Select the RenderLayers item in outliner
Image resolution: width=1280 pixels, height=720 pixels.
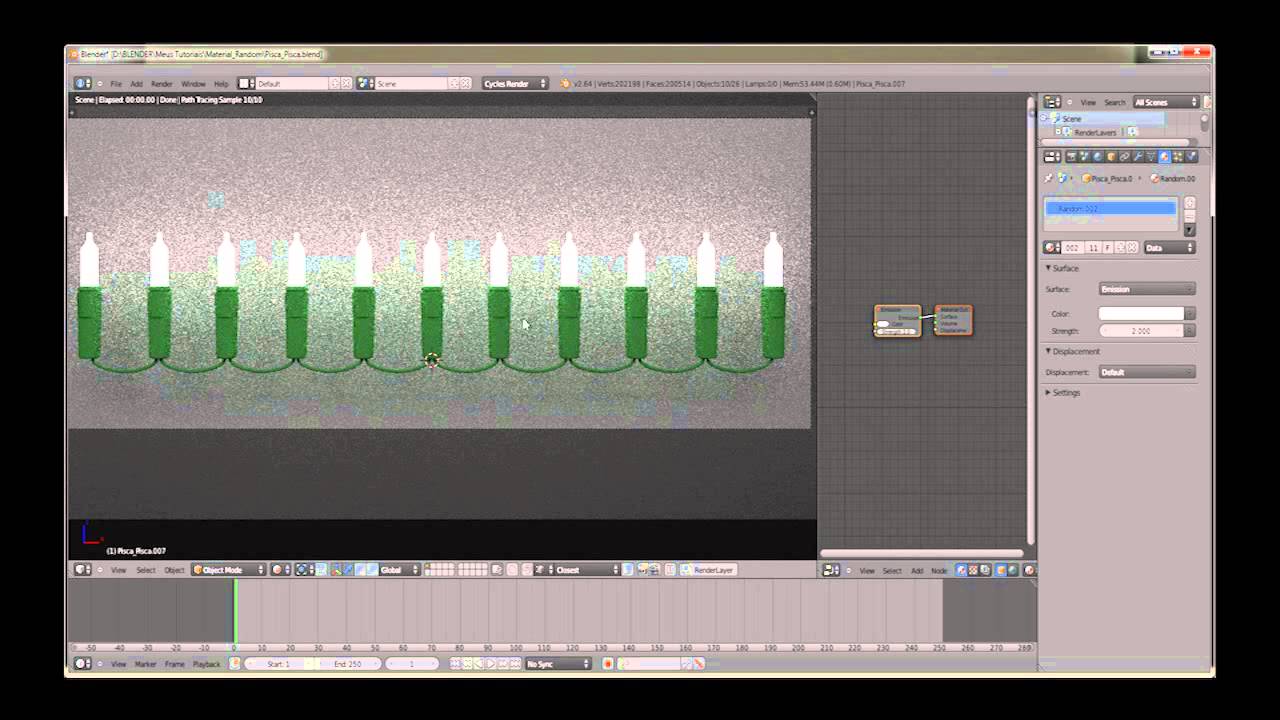(x=1095, y=132)
